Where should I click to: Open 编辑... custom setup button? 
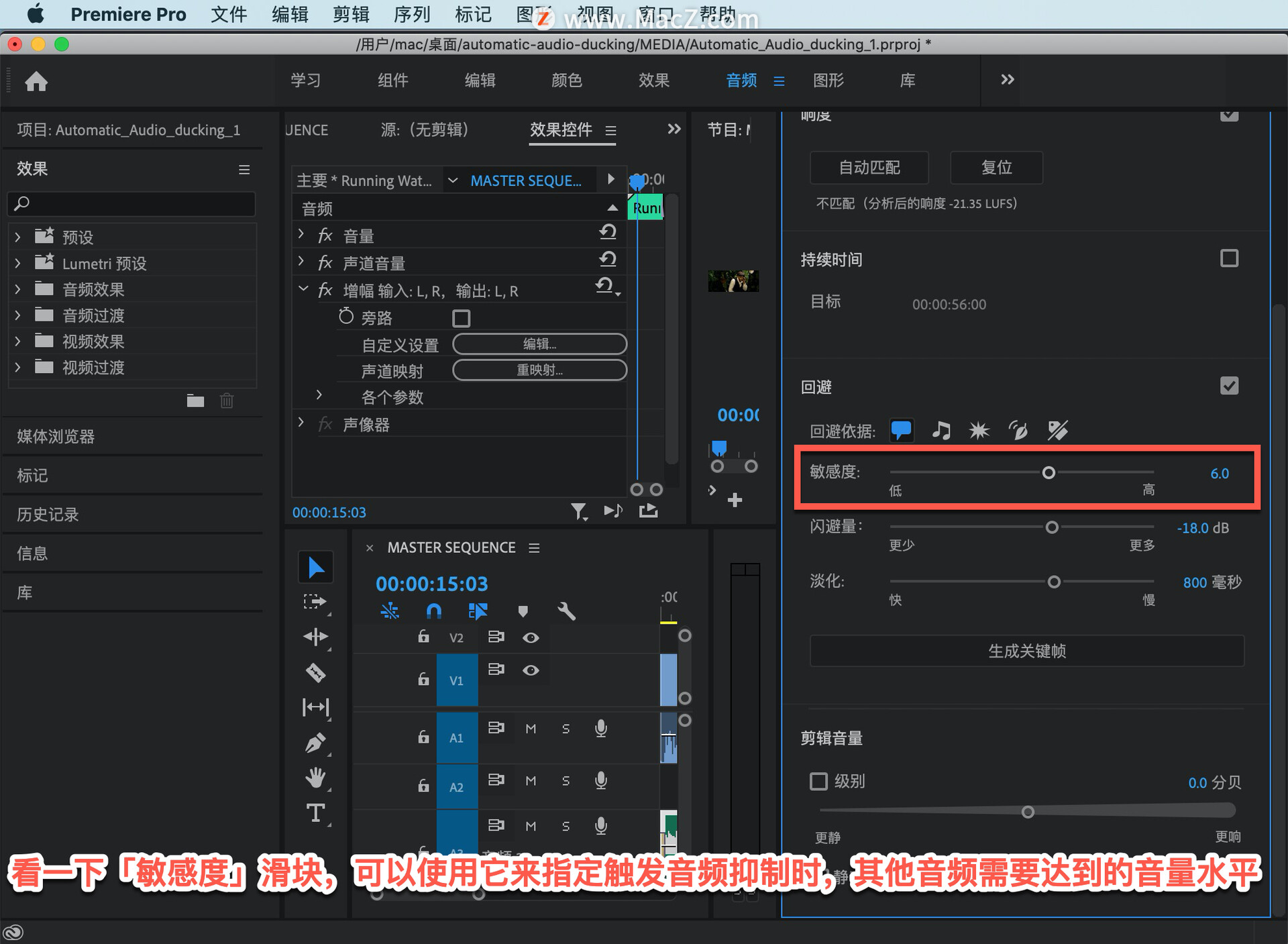pos(540,344)
